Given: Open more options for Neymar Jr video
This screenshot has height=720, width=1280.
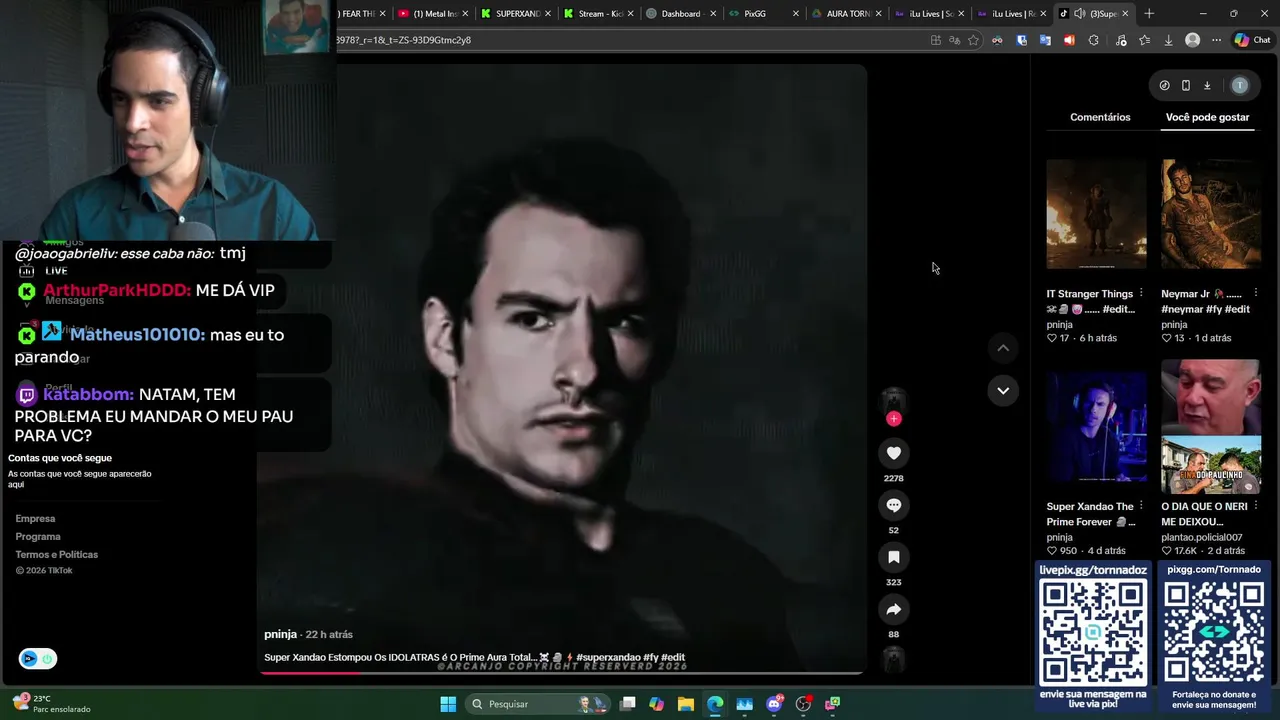Looking at the screenshot, I should (x=1255, y=294).
